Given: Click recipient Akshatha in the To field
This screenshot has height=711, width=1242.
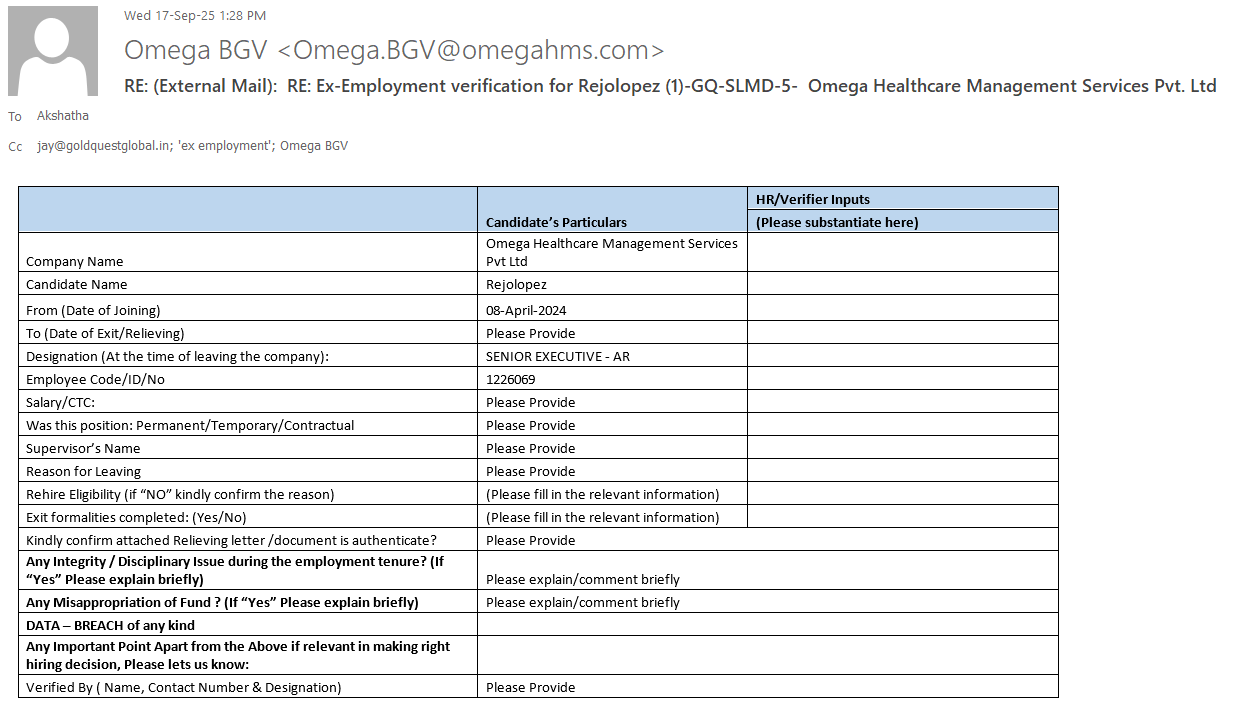Looking at the screenshot, I should pos(63,116).
